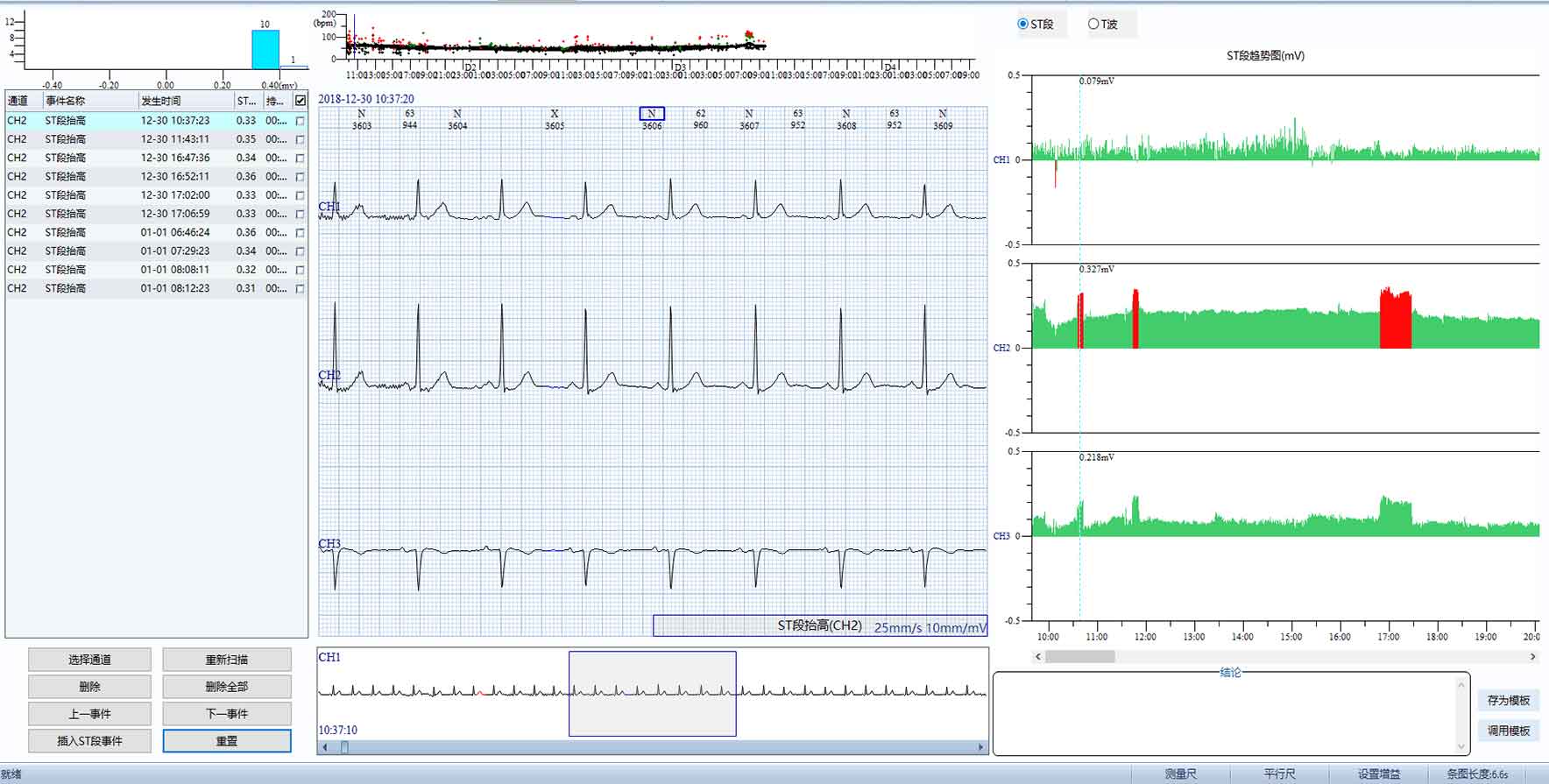Activate the 测量尺 tool in status bar

[1180, 774]
